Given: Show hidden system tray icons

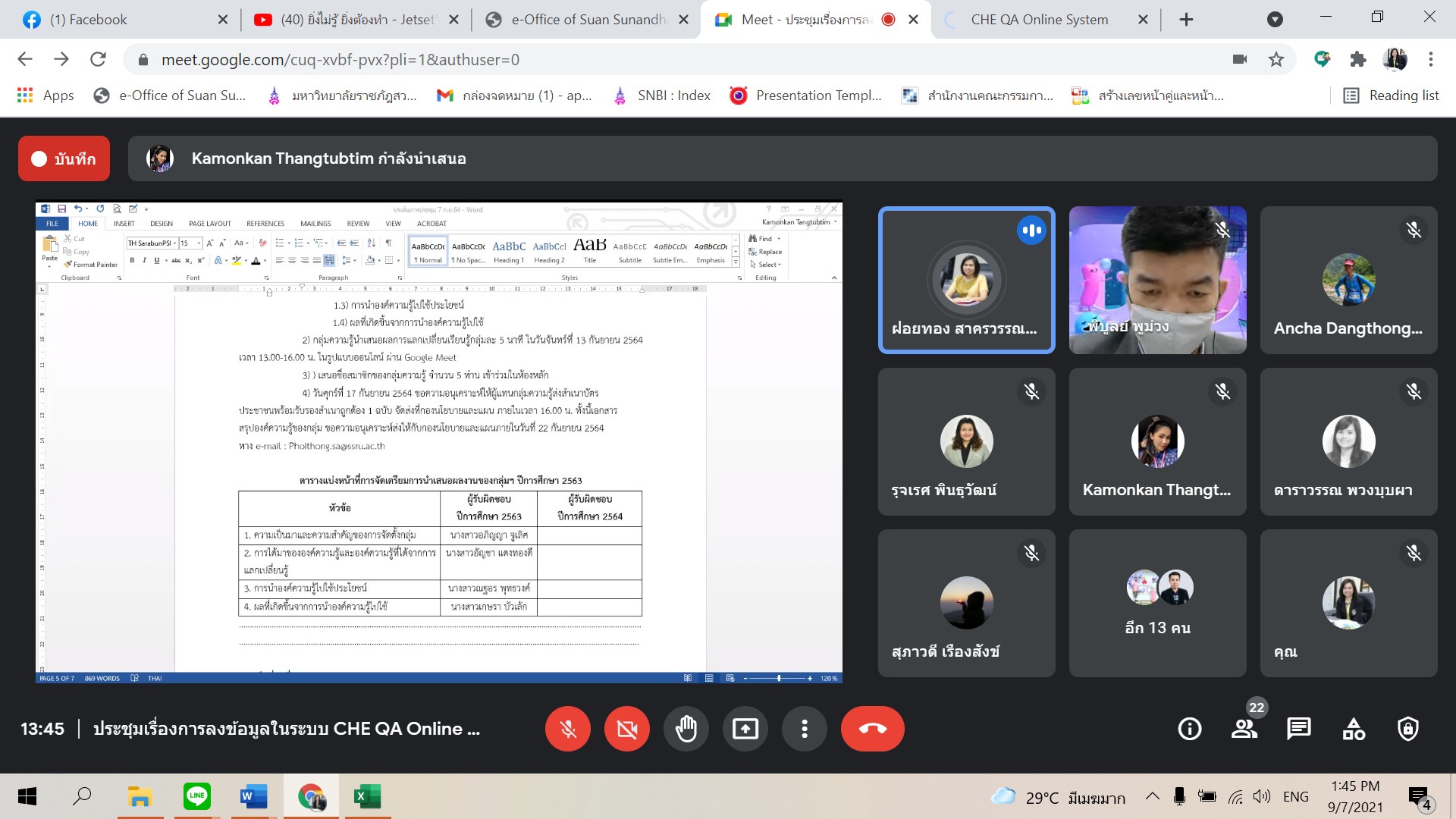Looking at the screenshot, I should coord(1152,796).
